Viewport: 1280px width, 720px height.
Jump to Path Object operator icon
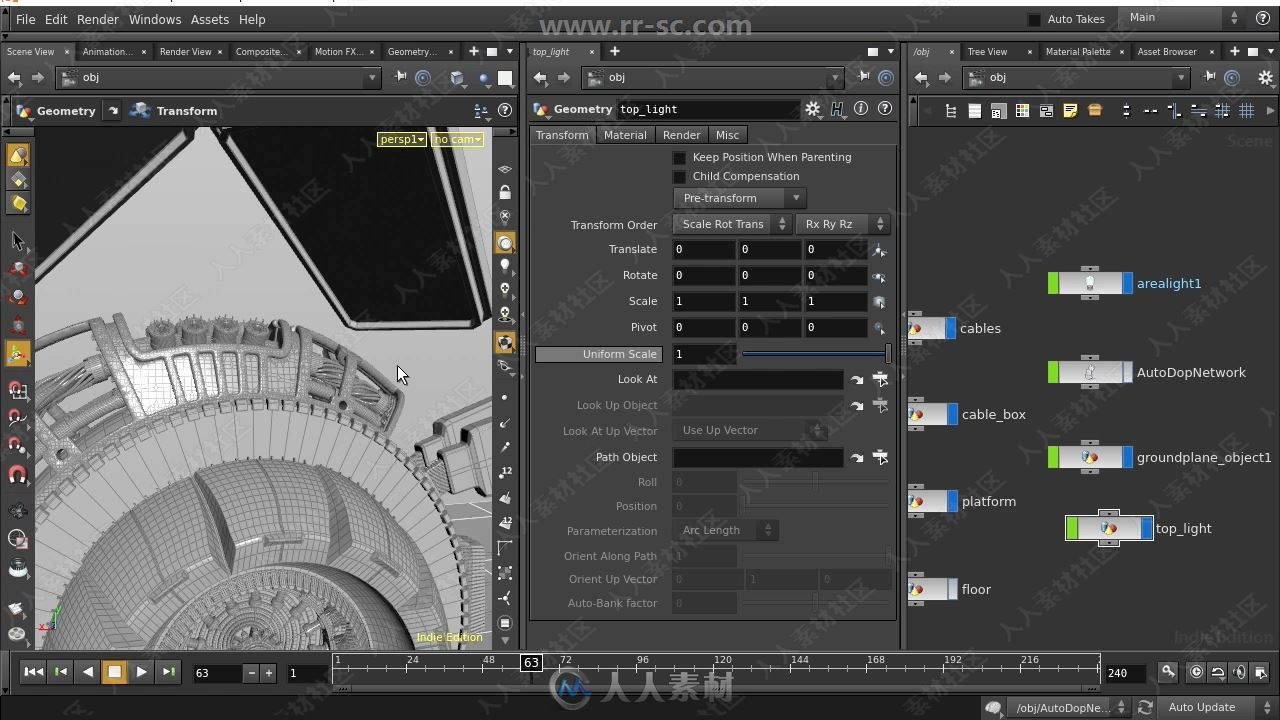point(857,457)
